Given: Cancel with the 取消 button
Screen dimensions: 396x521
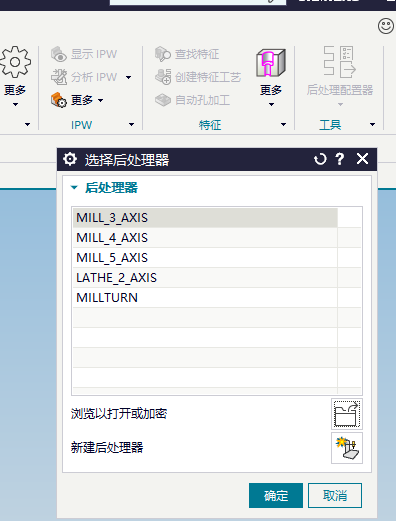Looking at the screenshot, I should [335, 495].
